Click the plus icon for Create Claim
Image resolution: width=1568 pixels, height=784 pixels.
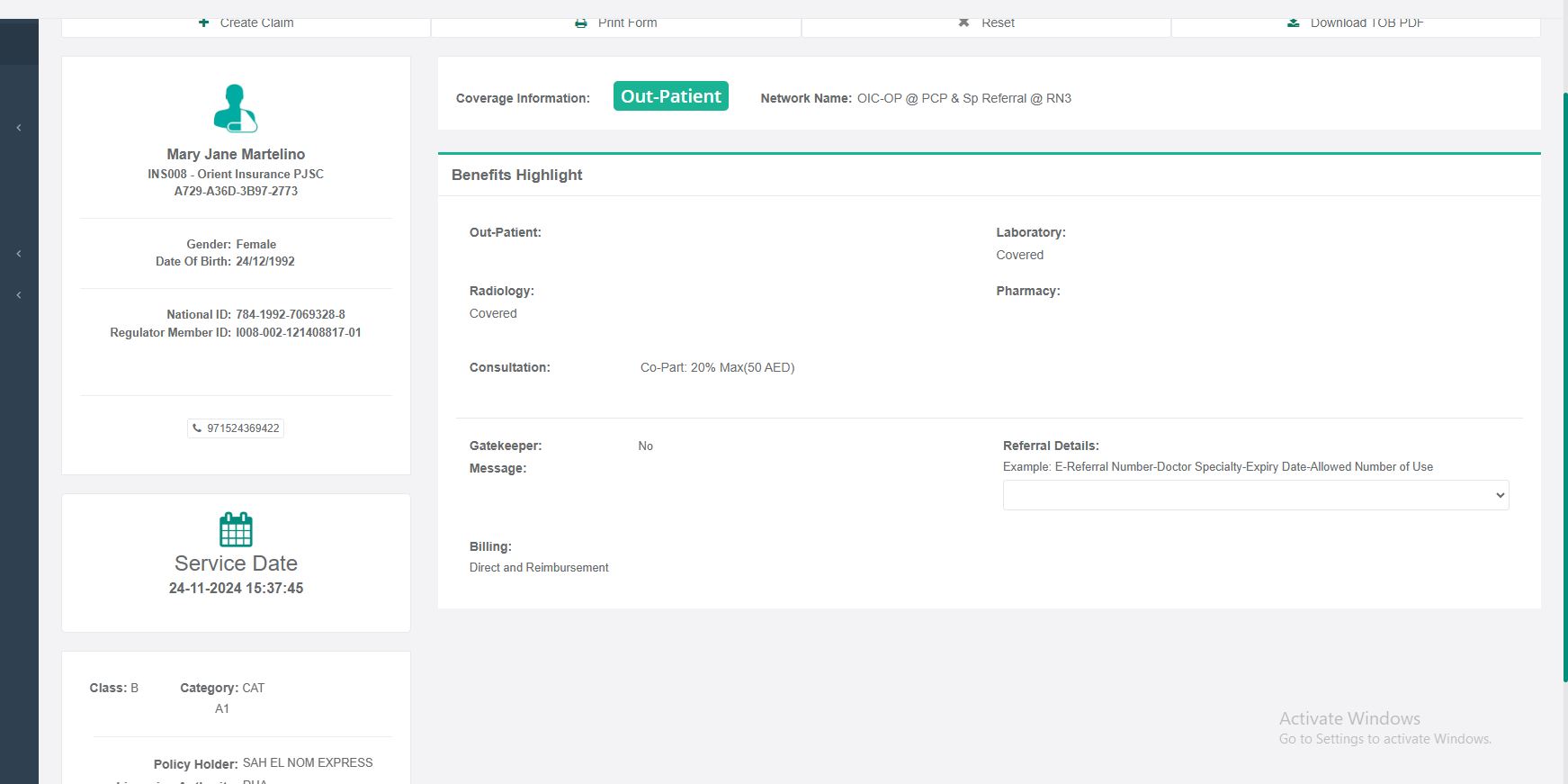coord(204,23)
